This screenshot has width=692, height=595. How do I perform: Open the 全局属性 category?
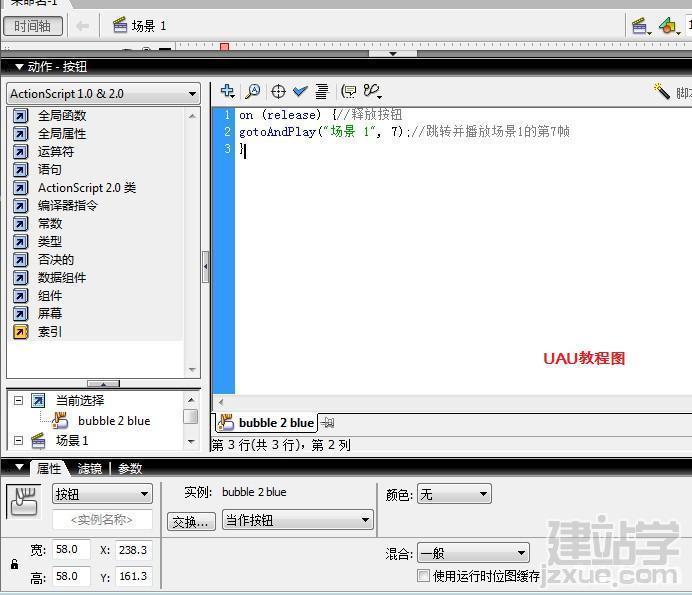(62, 134)
